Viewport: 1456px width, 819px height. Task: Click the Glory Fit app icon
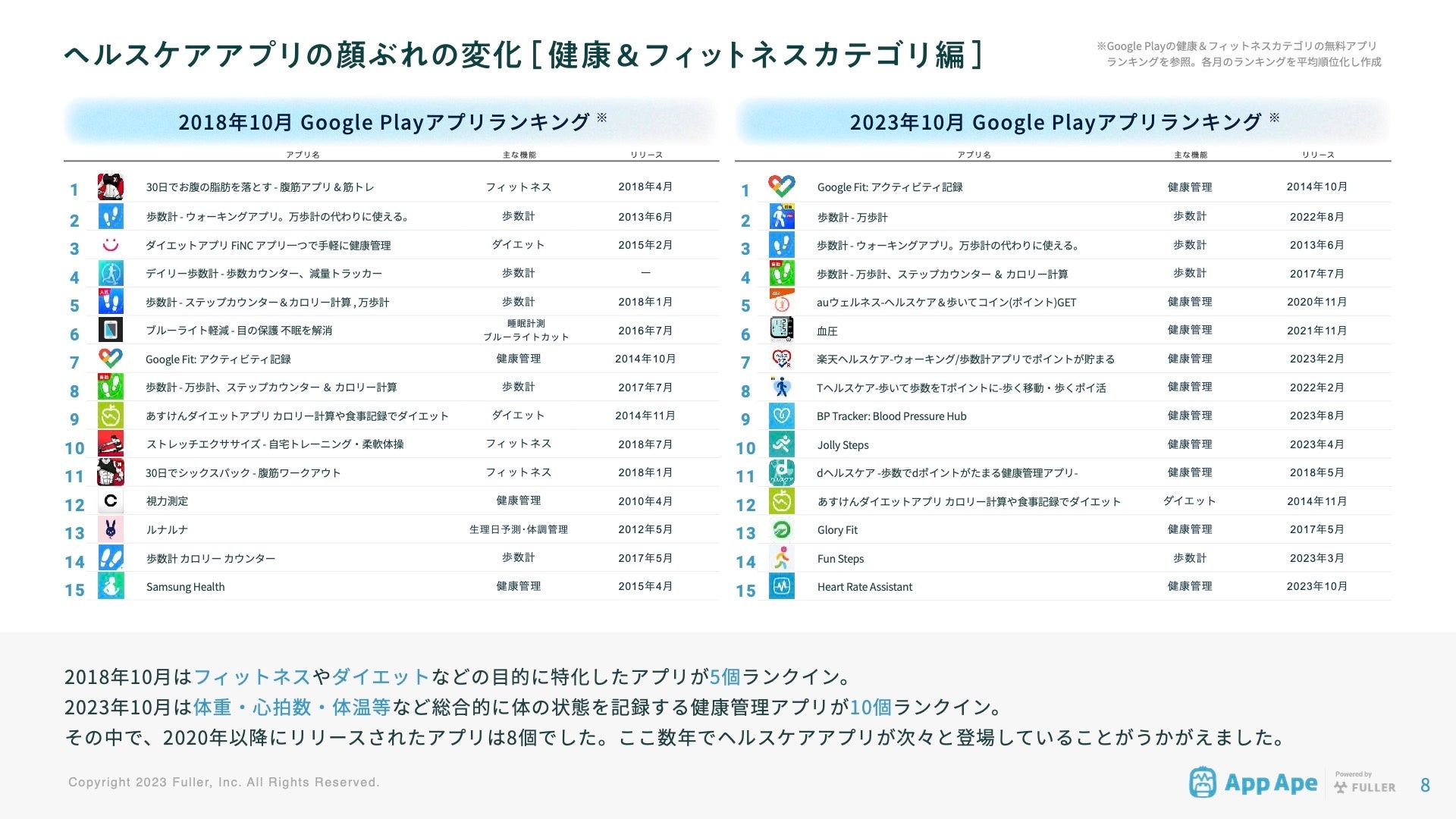781,529
